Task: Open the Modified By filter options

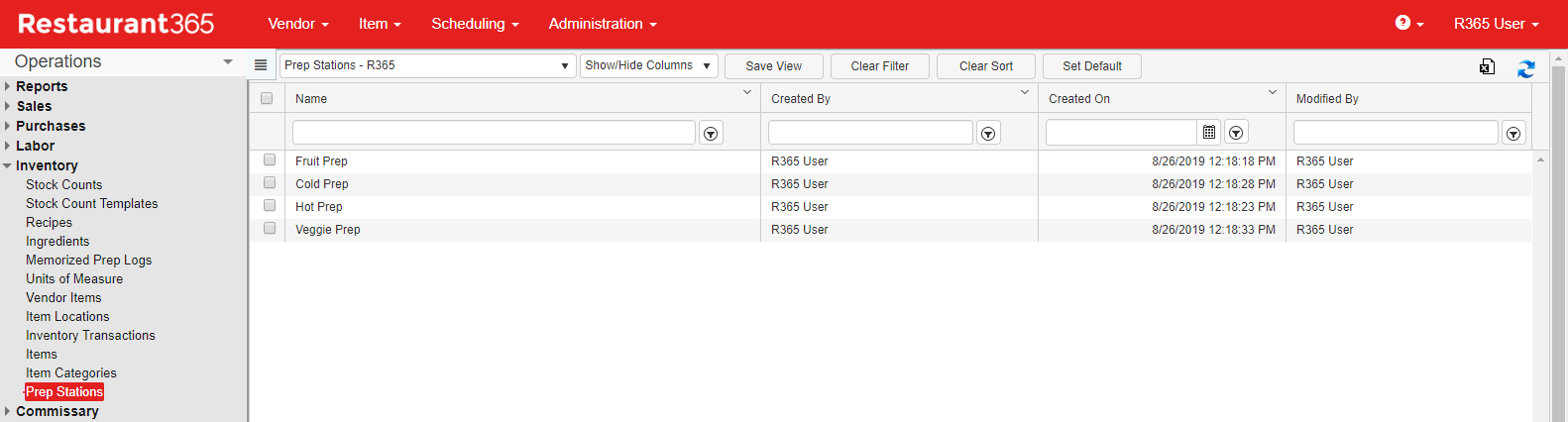Action: [x=1513, y=133]
